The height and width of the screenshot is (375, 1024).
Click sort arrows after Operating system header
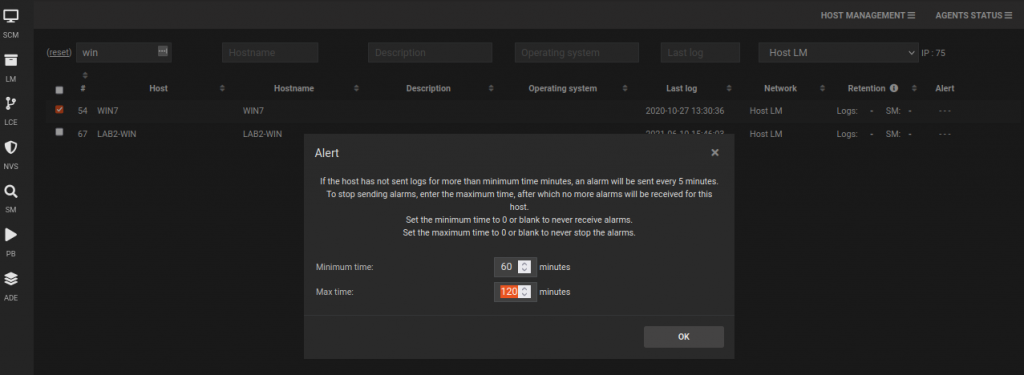click(x=625, y=88)
